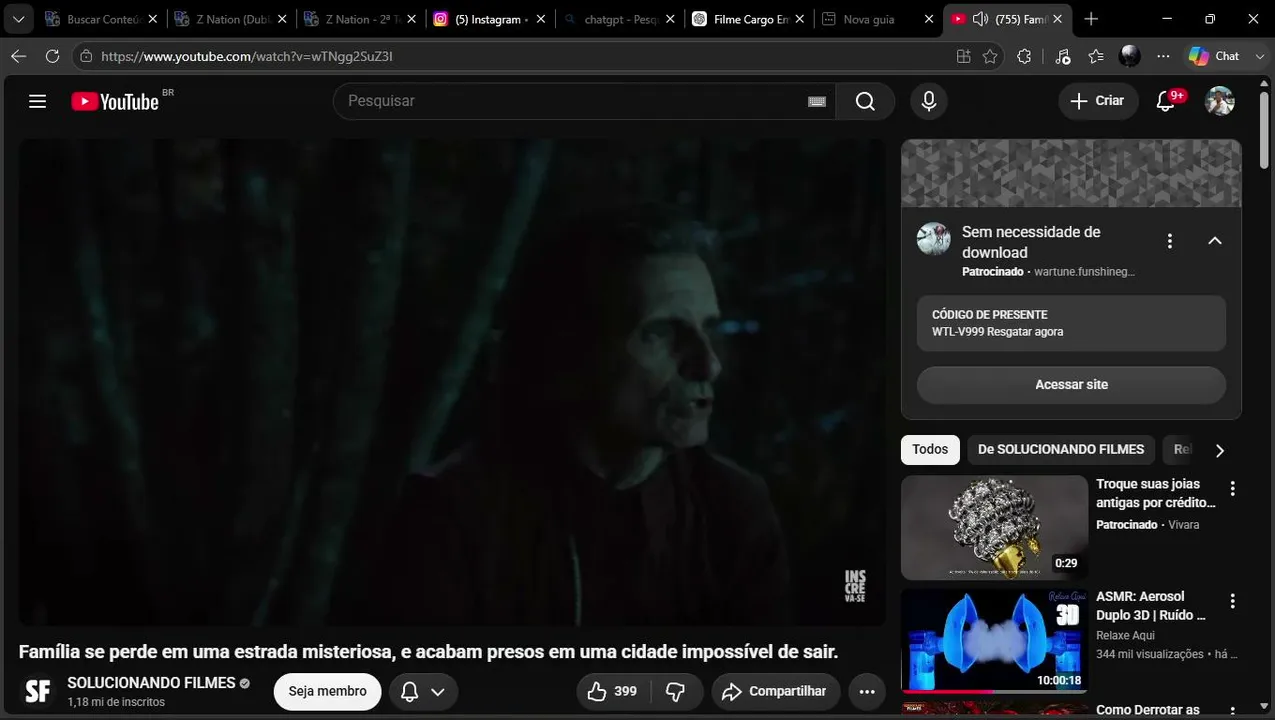The width and height of the screenshot is (1275, 720).
Task: Go back with browser back arrow
Action: tap(18, 56)
